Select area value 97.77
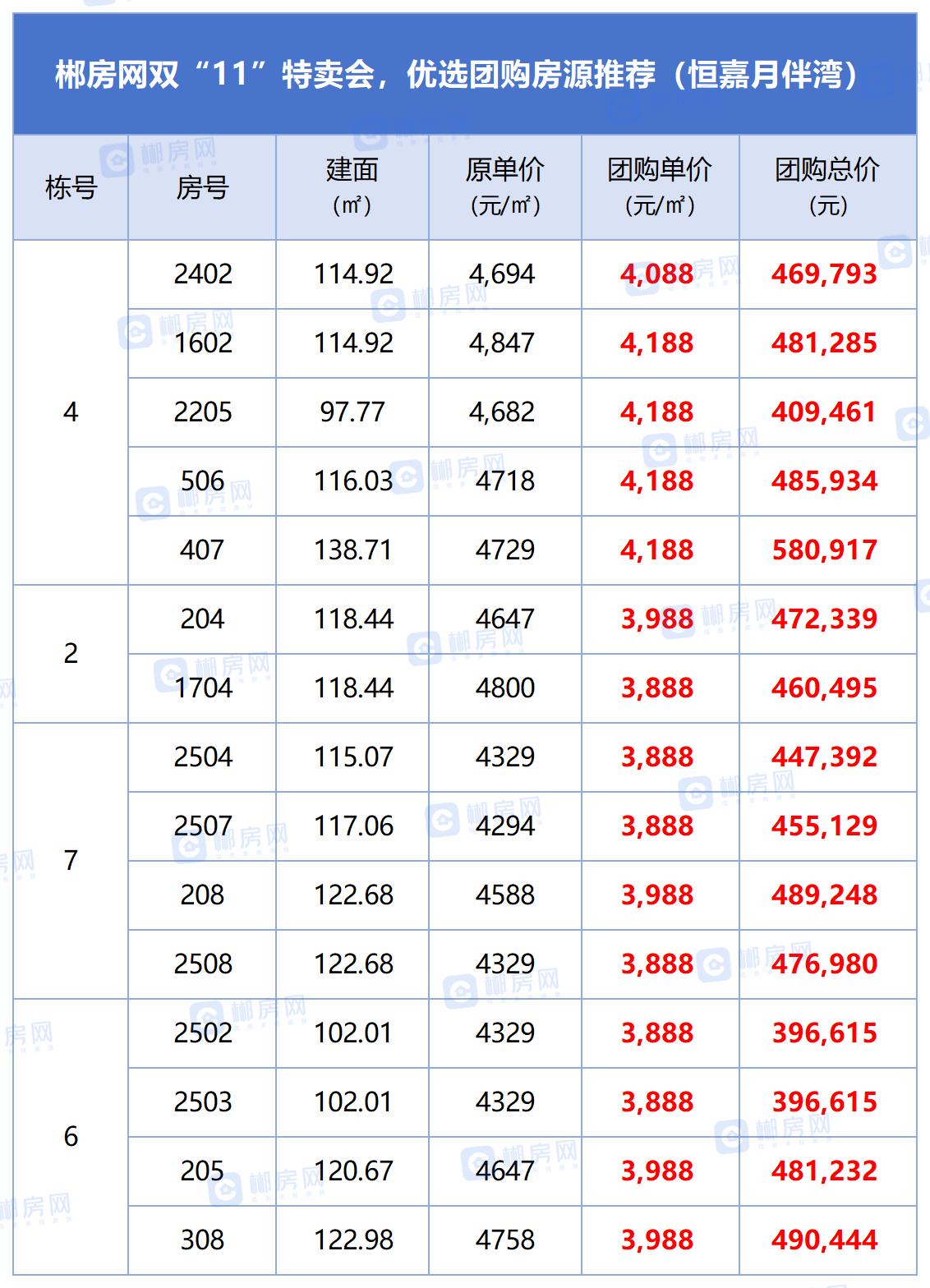 click(352, 412)
